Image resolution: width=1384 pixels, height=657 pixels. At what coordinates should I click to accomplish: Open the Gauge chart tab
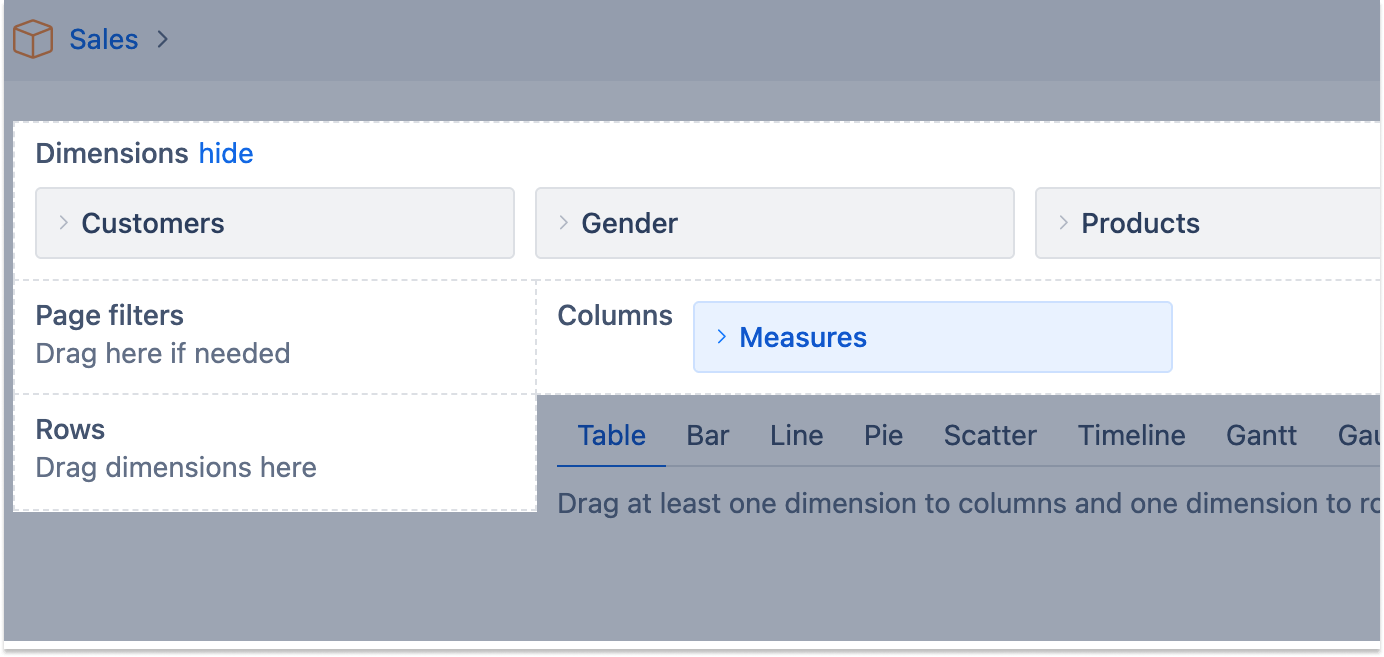1360,435
